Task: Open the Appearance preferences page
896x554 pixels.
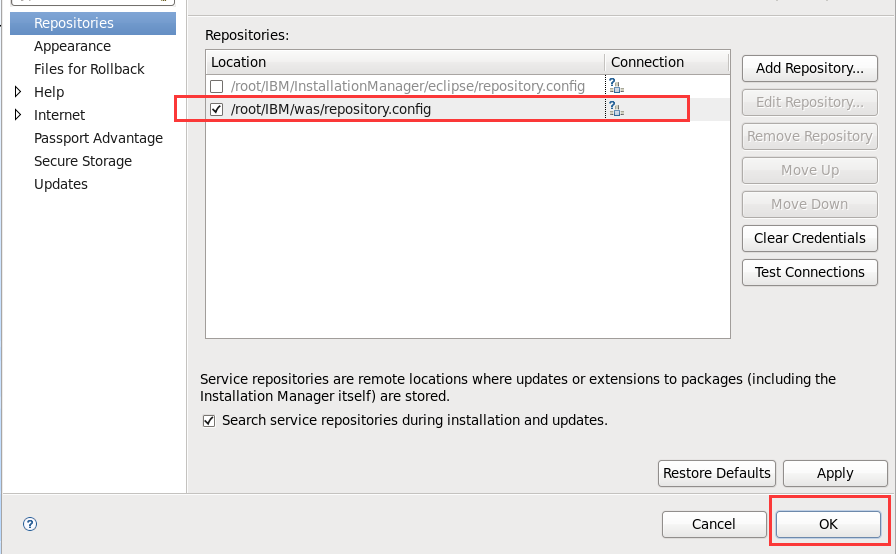Action: pos(72,46)
